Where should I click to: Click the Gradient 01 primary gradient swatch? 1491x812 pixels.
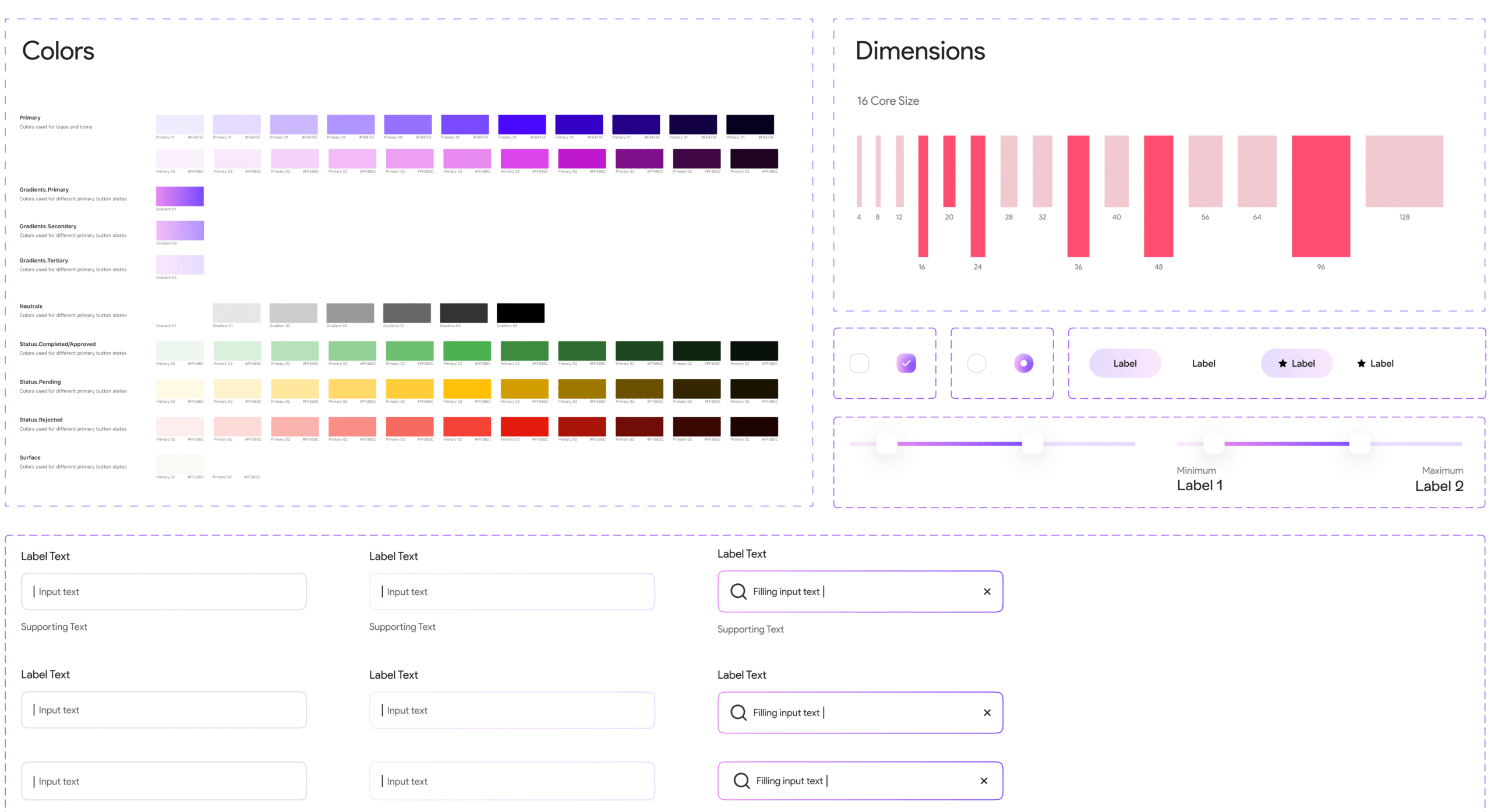coord(179,196)
